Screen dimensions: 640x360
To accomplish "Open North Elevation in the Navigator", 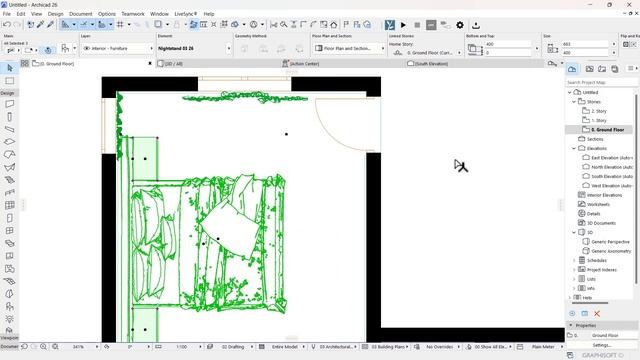I will 612,167.
